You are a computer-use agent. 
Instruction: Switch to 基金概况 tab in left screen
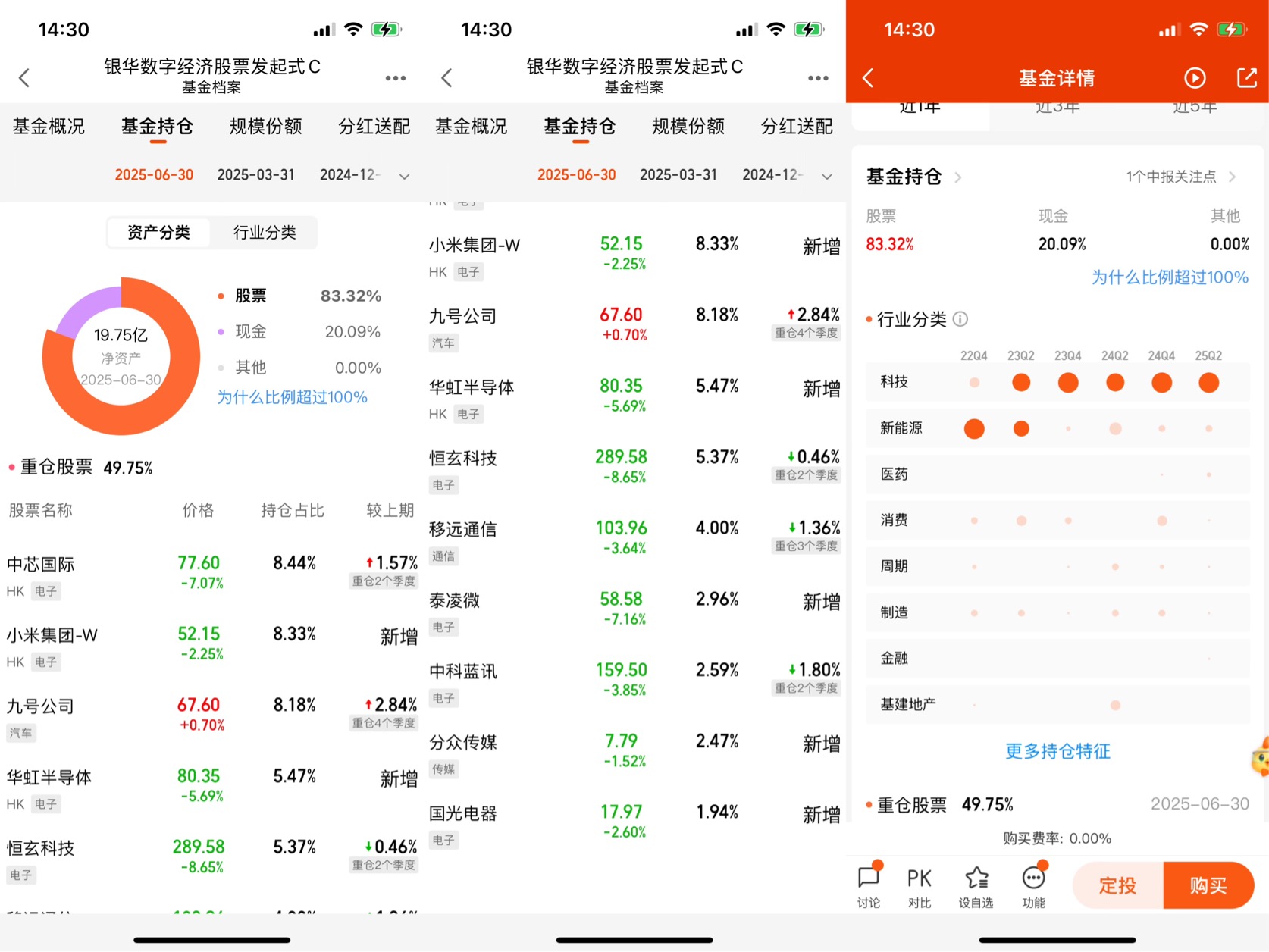point(49,127)
